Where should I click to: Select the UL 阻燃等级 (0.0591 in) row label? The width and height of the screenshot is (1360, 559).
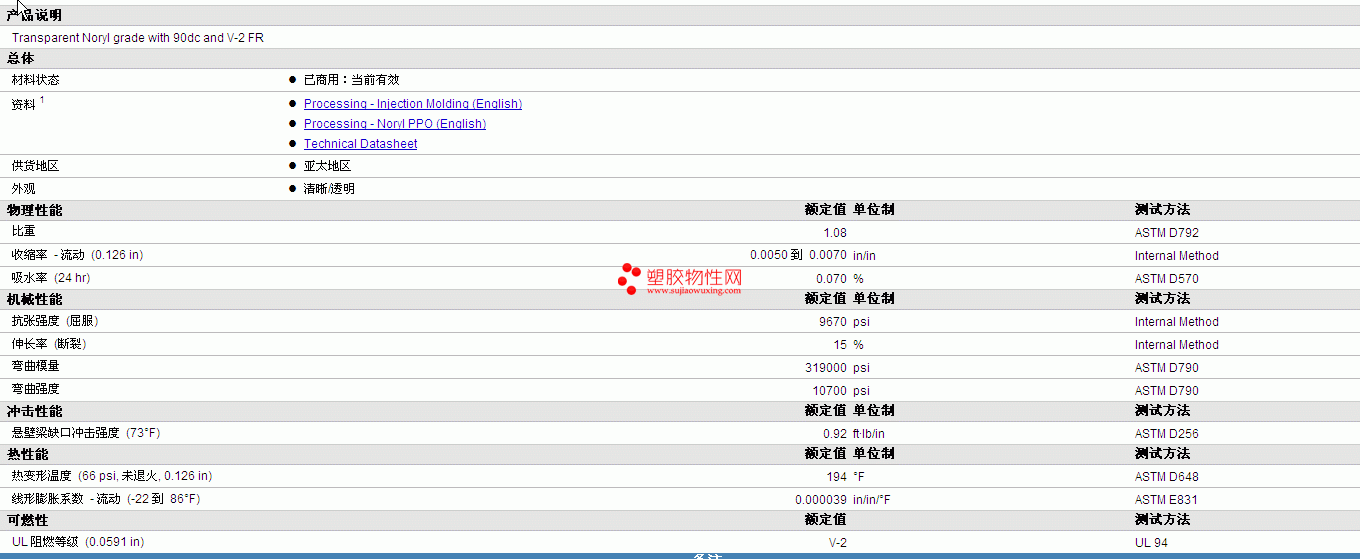tap(78, 541)
